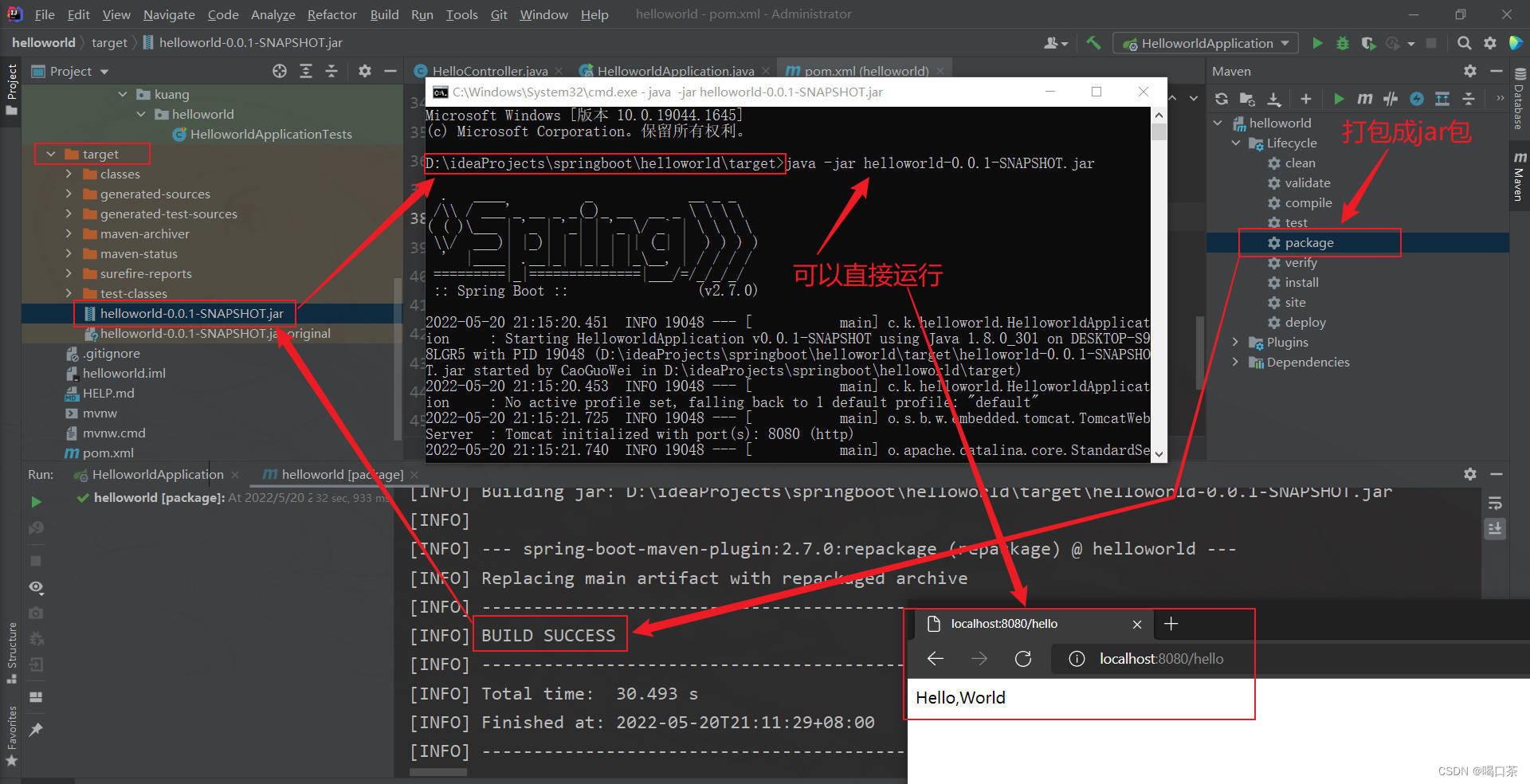Switch to HelloworldApplication.java editor tab
This screenshot has height=784, width=1530.
pos(674,71)
